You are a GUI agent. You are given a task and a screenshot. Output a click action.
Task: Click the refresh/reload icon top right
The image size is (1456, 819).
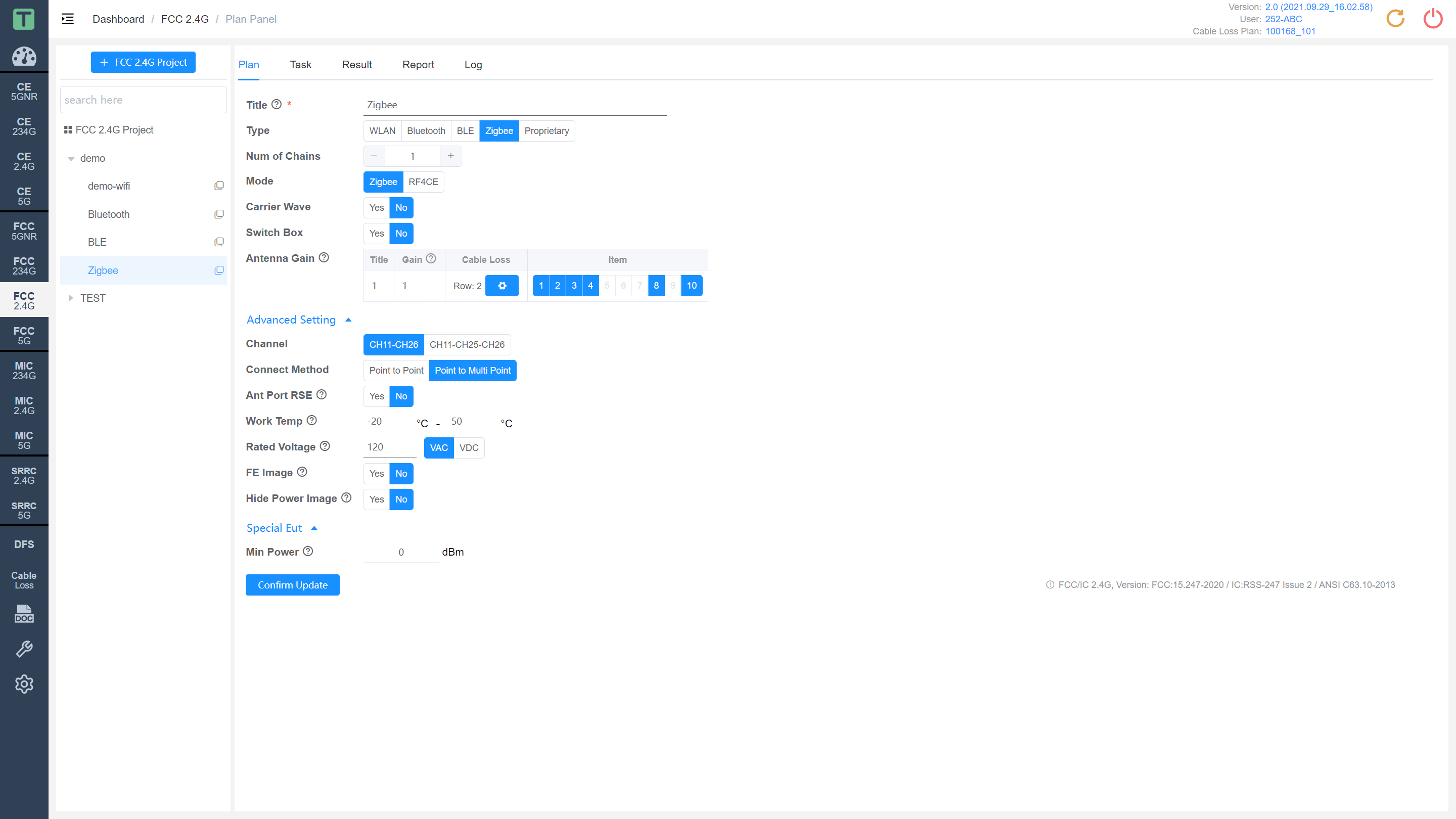[1396, 18]
